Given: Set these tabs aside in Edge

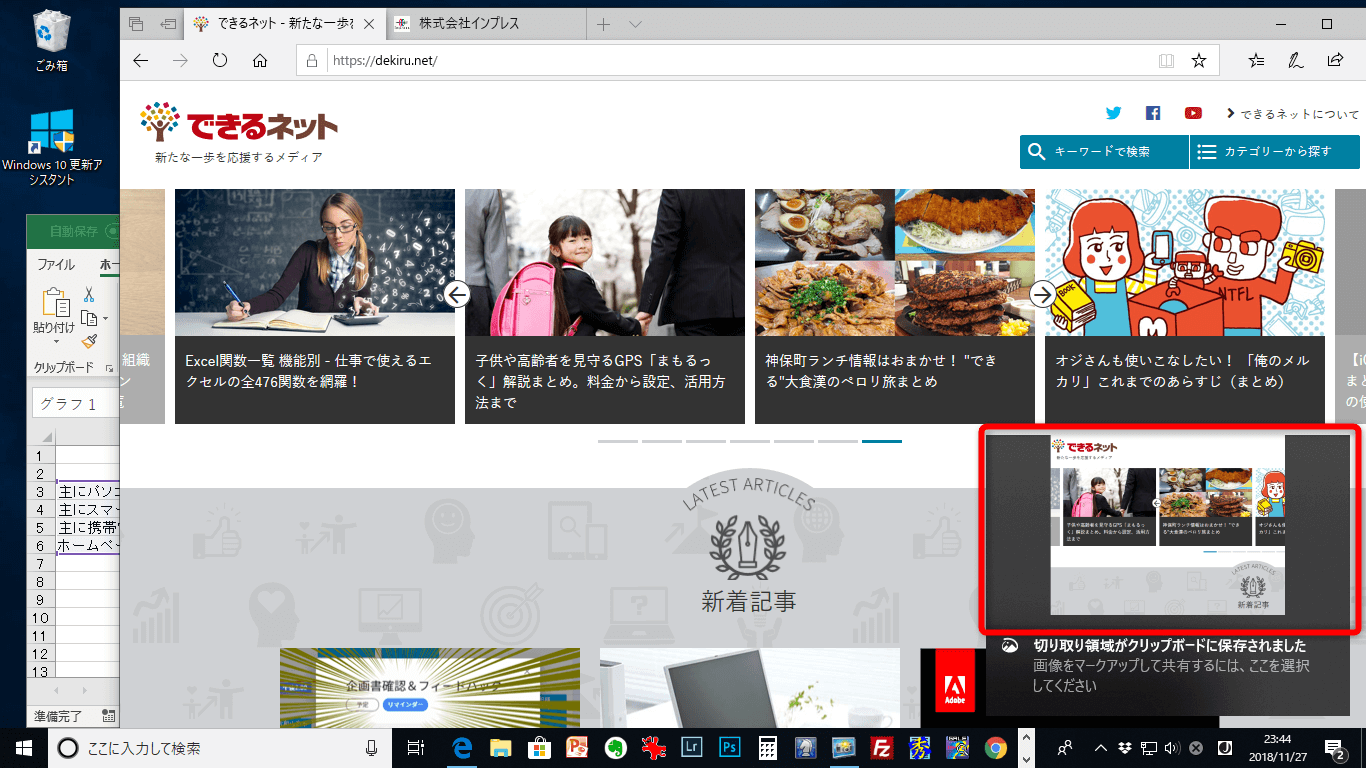Looking at the screenshot, I should 168,24.
